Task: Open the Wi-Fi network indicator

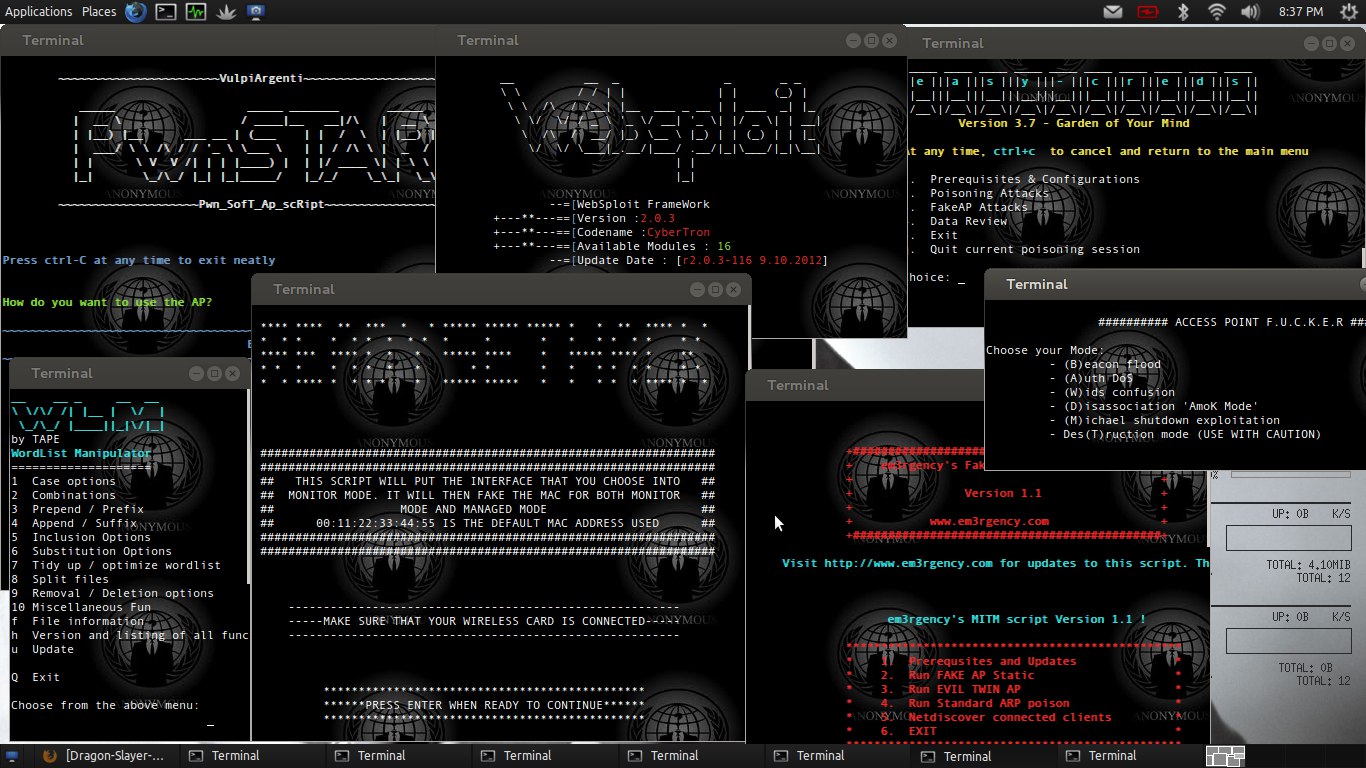Action: click(x=1216, y=12)
